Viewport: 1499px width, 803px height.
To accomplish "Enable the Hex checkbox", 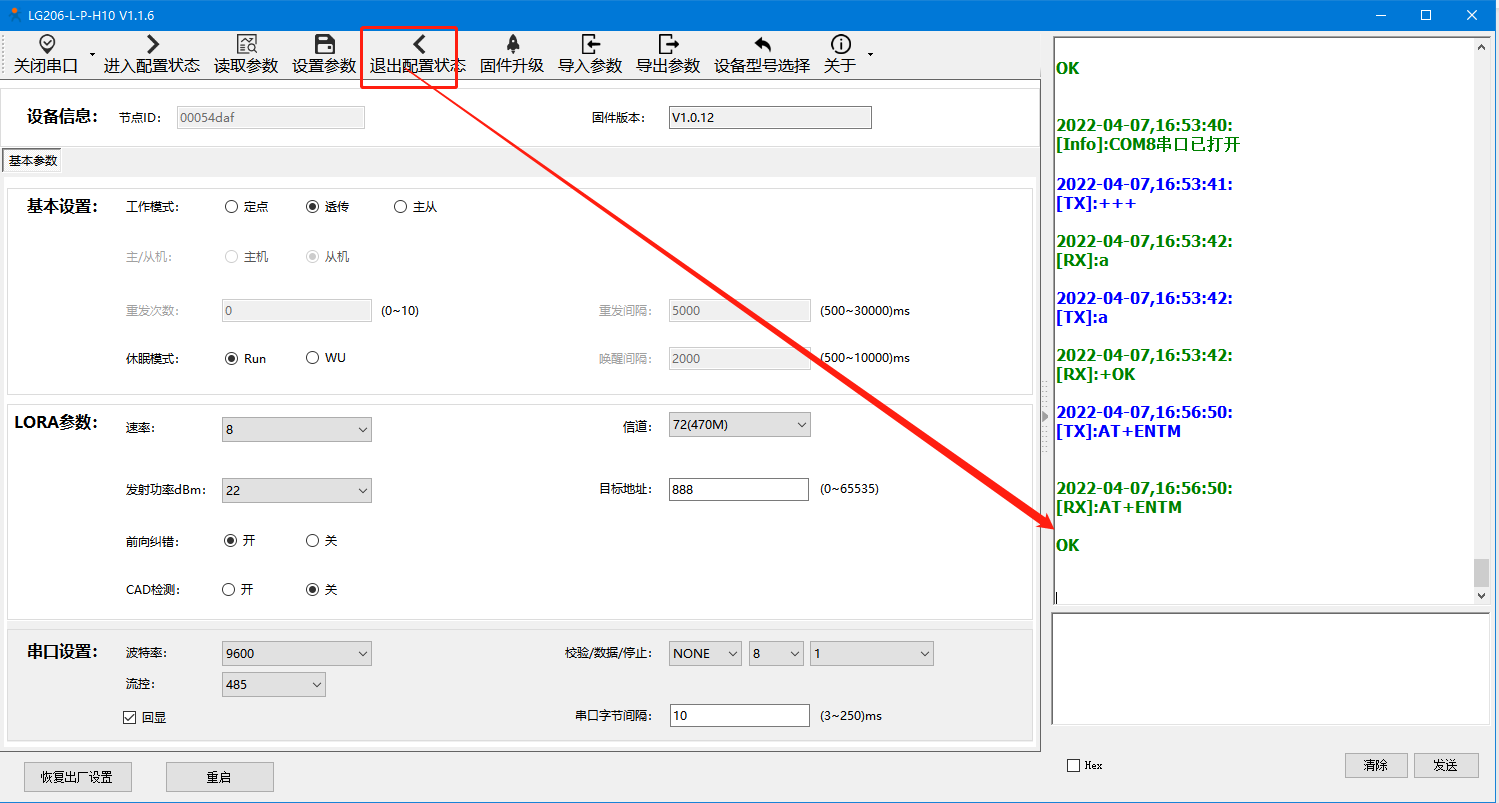I will tap(1074, 766).
